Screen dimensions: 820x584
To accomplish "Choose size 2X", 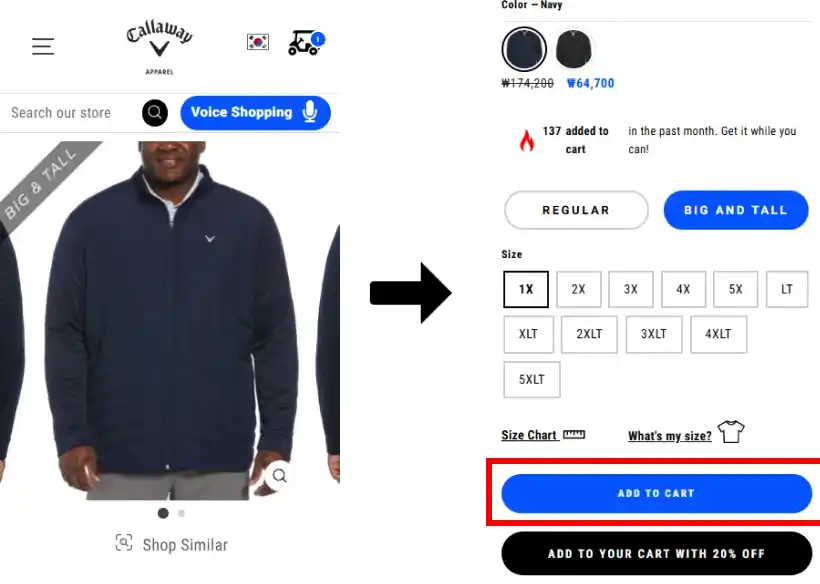I will 578,289.
